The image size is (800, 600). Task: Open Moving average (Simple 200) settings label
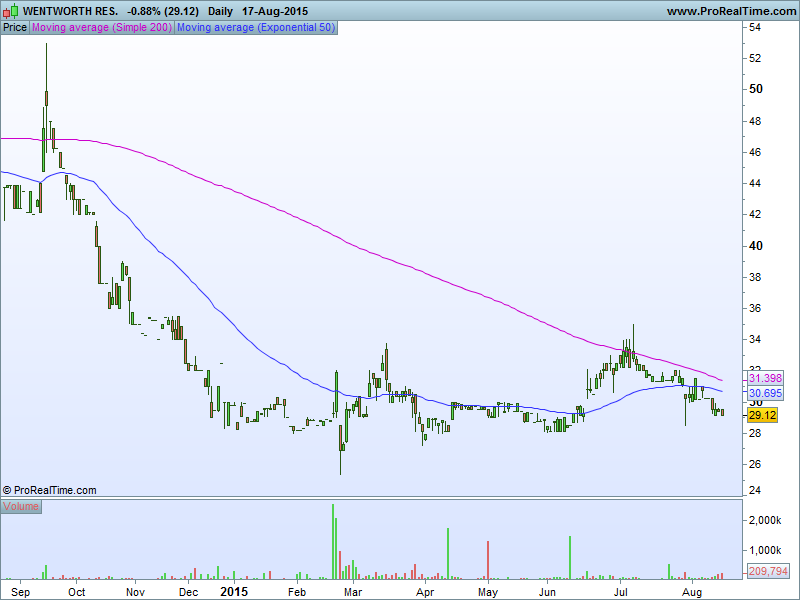pyautogui.click(x=102, y=27)
